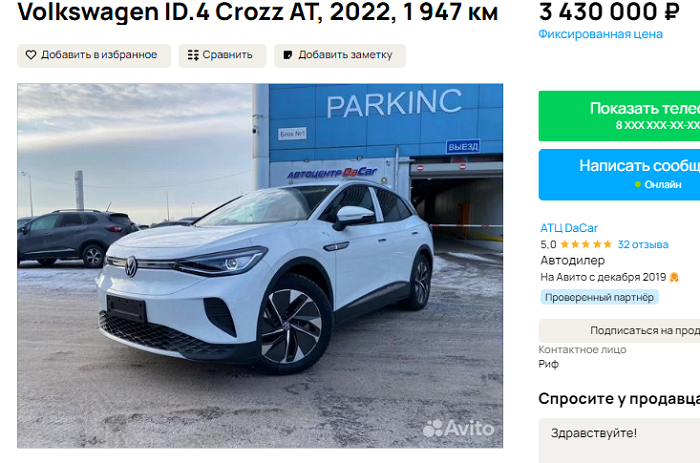Screen dimensions: 700x463
Task: Subscribe to the seller via Подписаться
Action: pyautogui.click(x=619, y=330)
